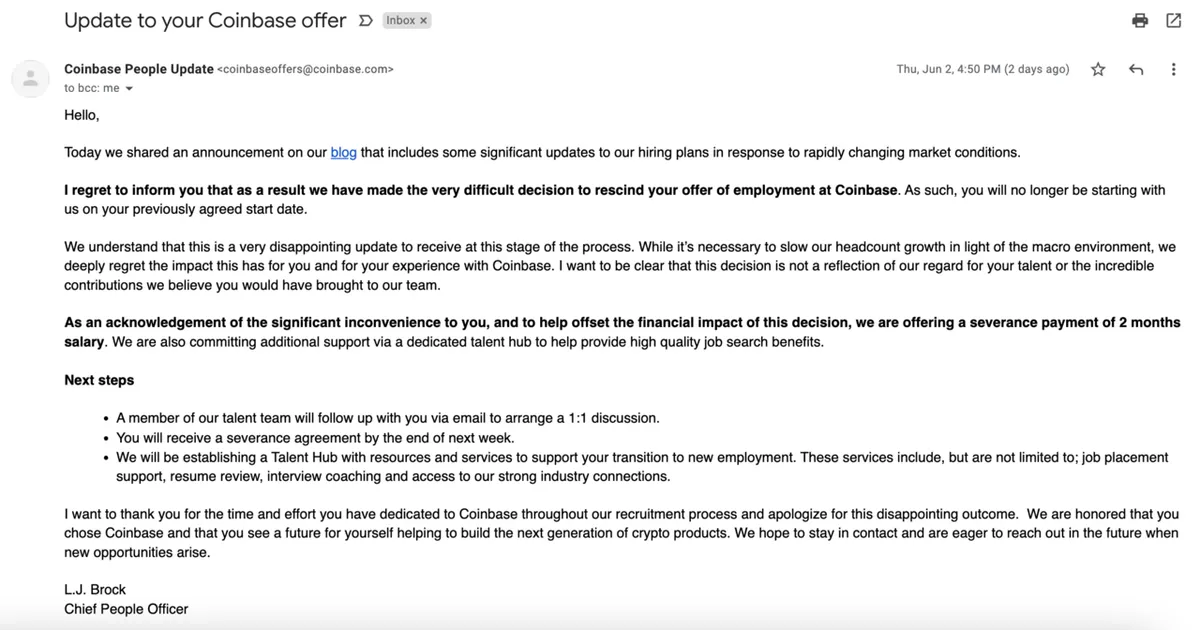Click the Inbox label tag
The image size is (1200, 630).
(401, 21)
